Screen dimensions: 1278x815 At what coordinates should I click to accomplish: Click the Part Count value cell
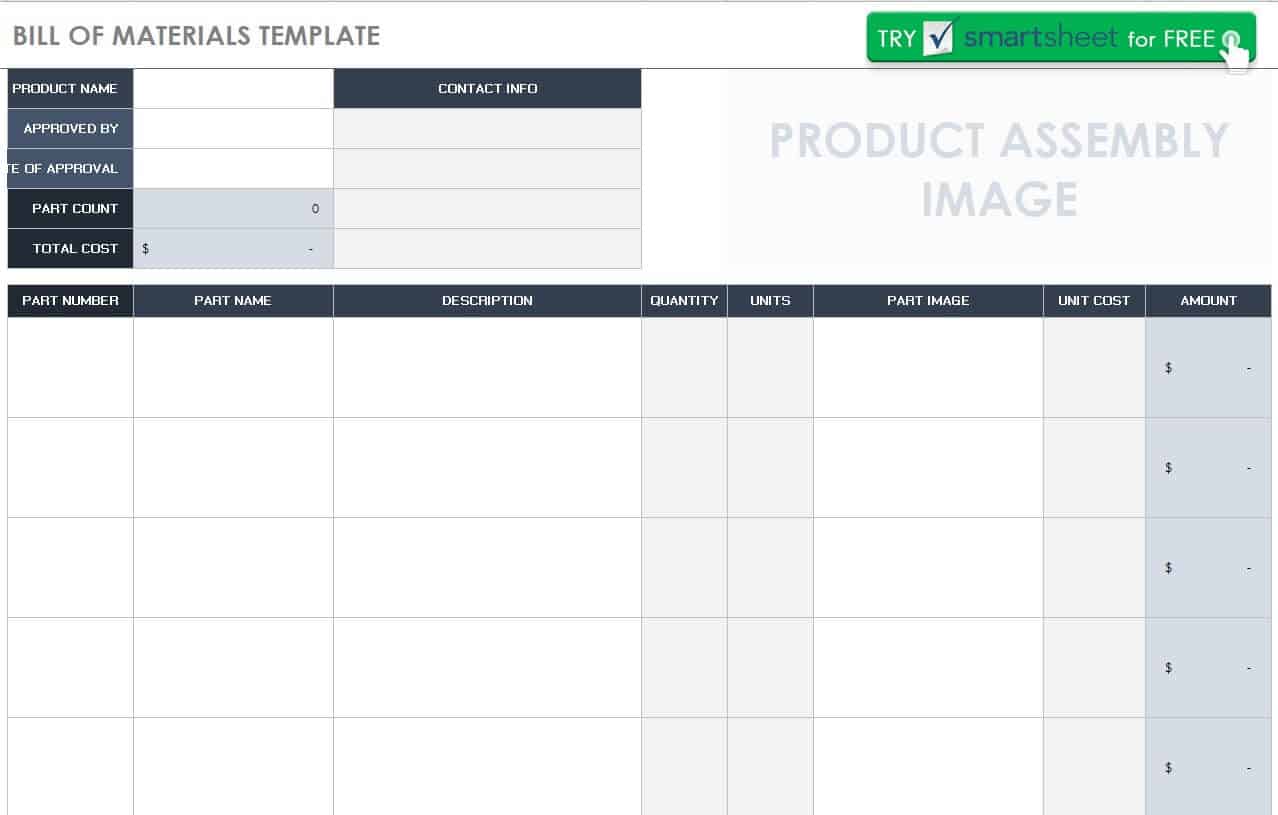pyautogui.click(x=233, y=208)
